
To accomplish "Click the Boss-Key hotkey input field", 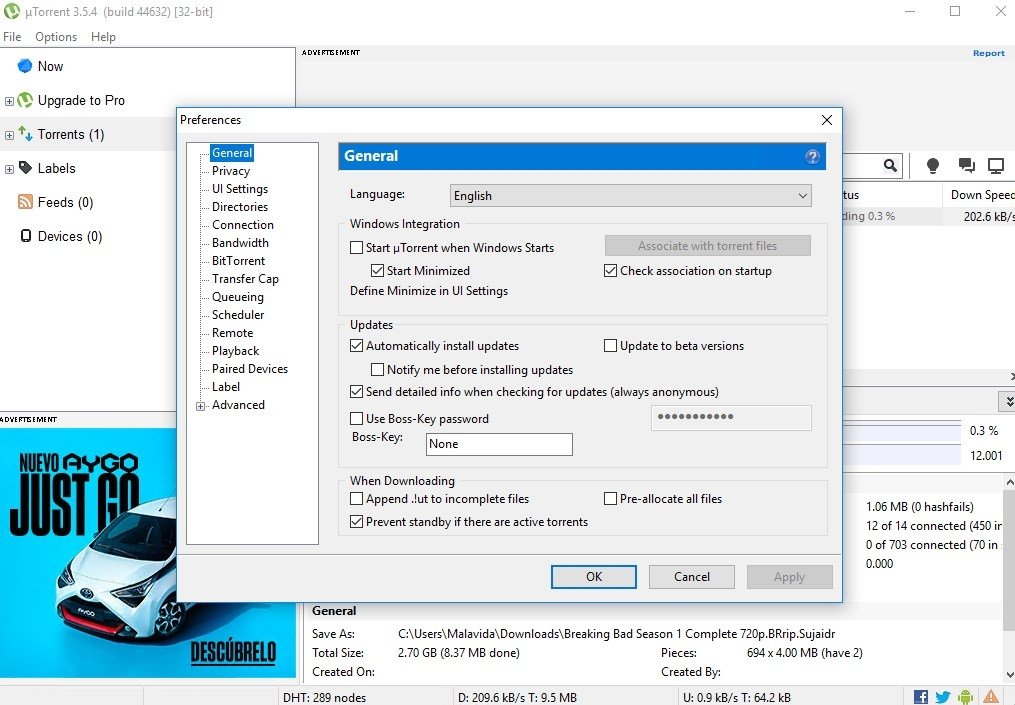I will pyautogui.click(x=499, y=444).
